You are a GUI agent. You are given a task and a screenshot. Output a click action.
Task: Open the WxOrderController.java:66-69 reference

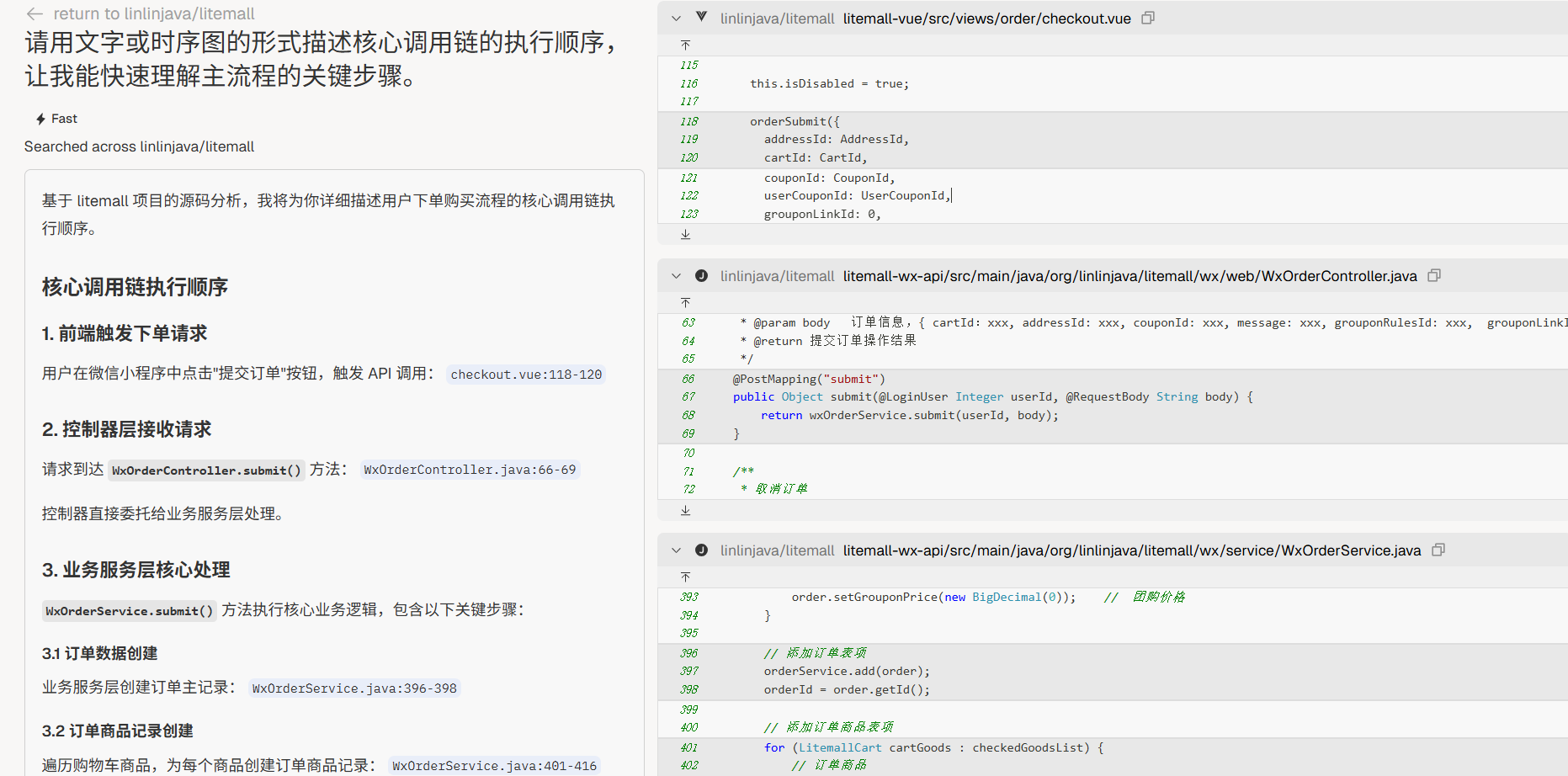point(470,470)
